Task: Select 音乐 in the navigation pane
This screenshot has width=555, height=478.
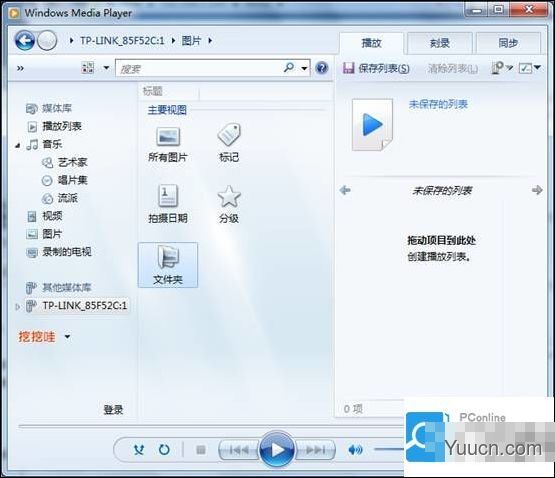Action: point(45,144)
